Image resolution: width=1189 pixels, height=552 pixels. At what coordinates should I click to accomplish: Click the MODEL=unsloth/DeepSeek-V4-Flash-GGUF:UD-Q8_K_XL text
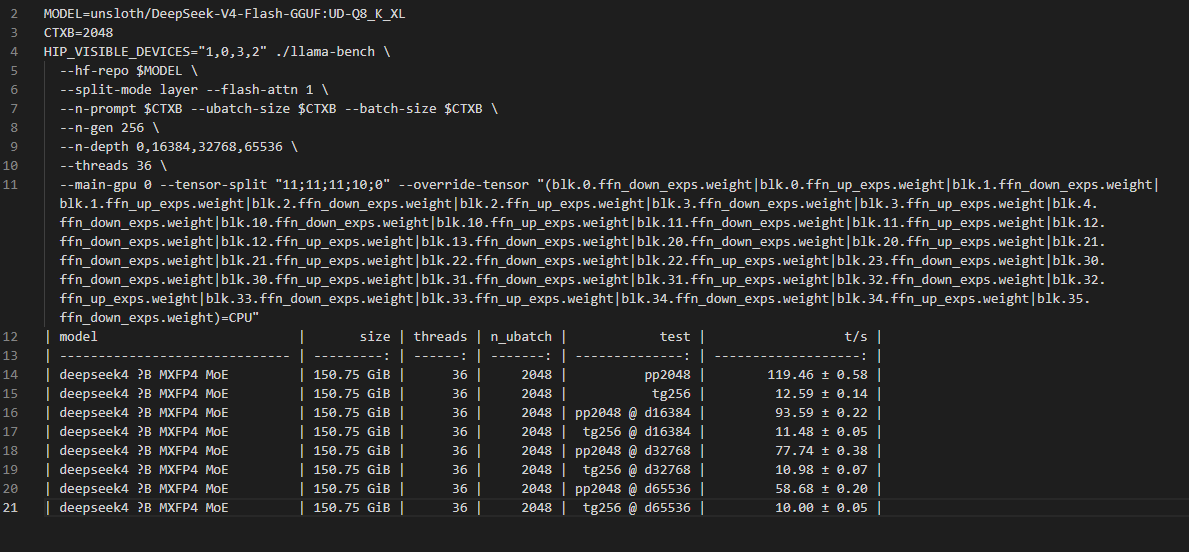[224, 14]
